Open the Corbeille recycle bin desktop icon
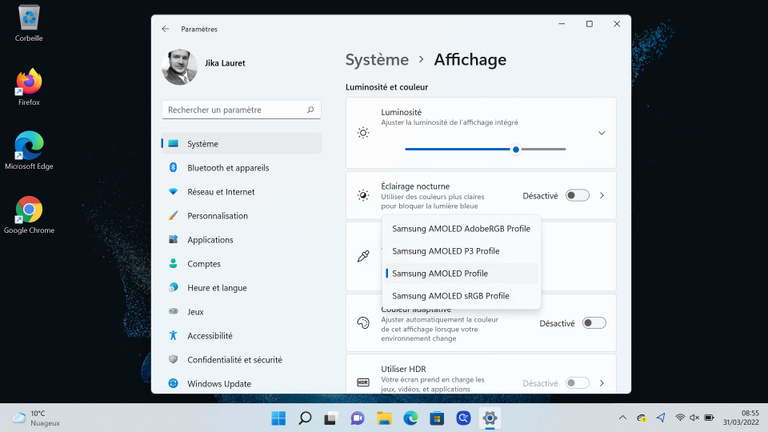 (x=29, y=23)
